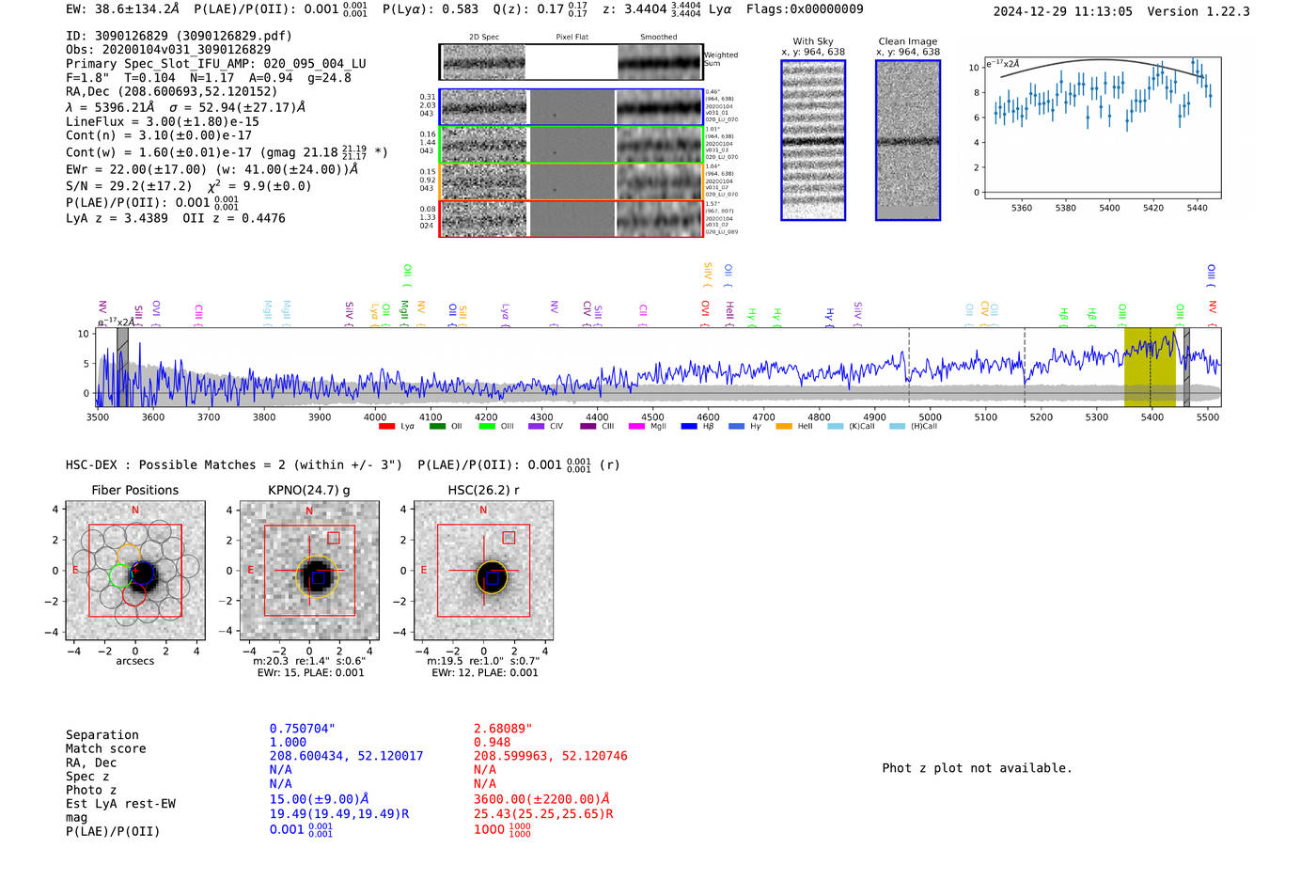Click the small red square in KPNO image
Viewport: 1316px width, 896px height.
[334, 538]
